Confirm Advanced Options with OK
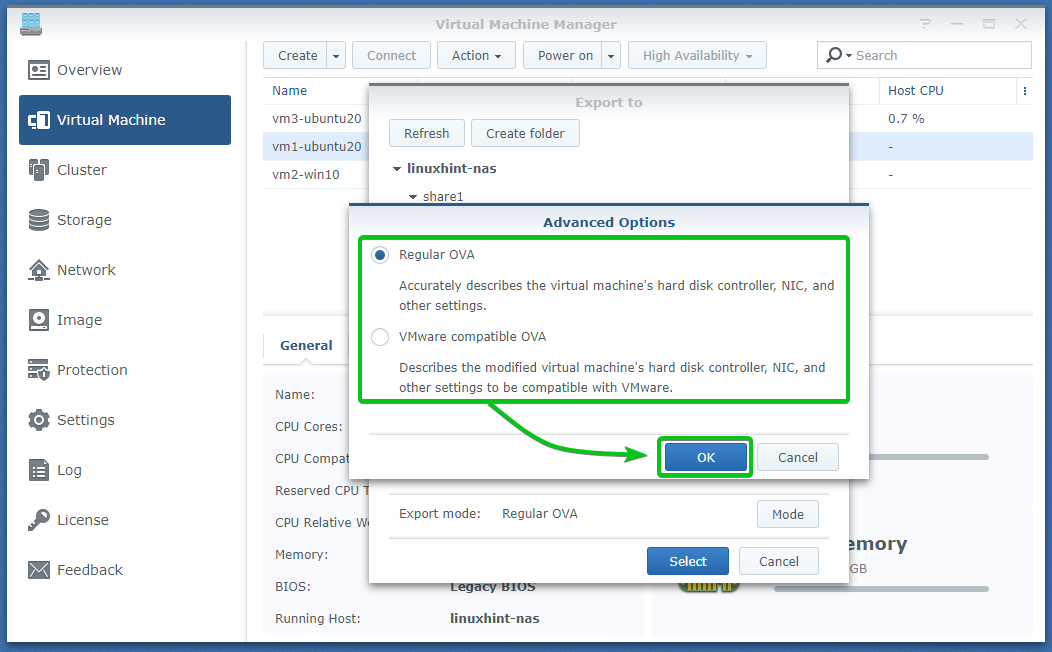This screenshot has width=1052, height=652. pos(705,457)
